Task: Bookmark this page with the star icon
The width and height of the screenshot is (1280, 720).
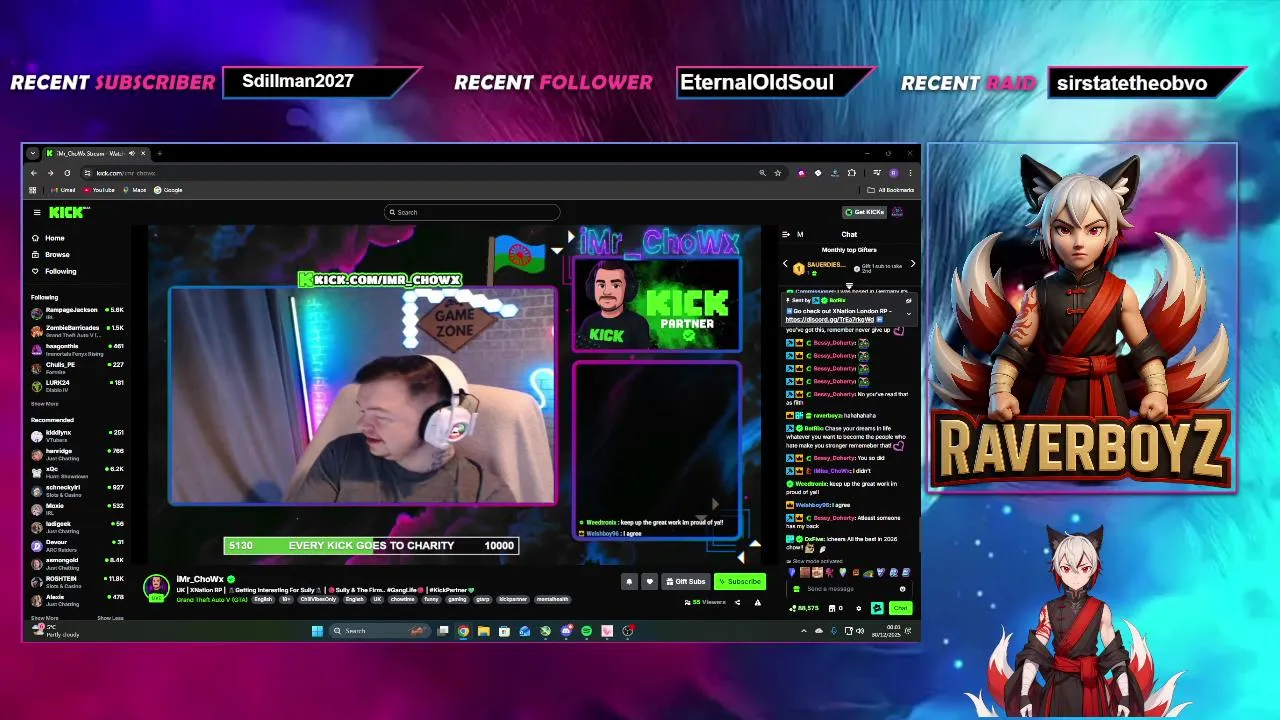Action: tap(778, 173)
